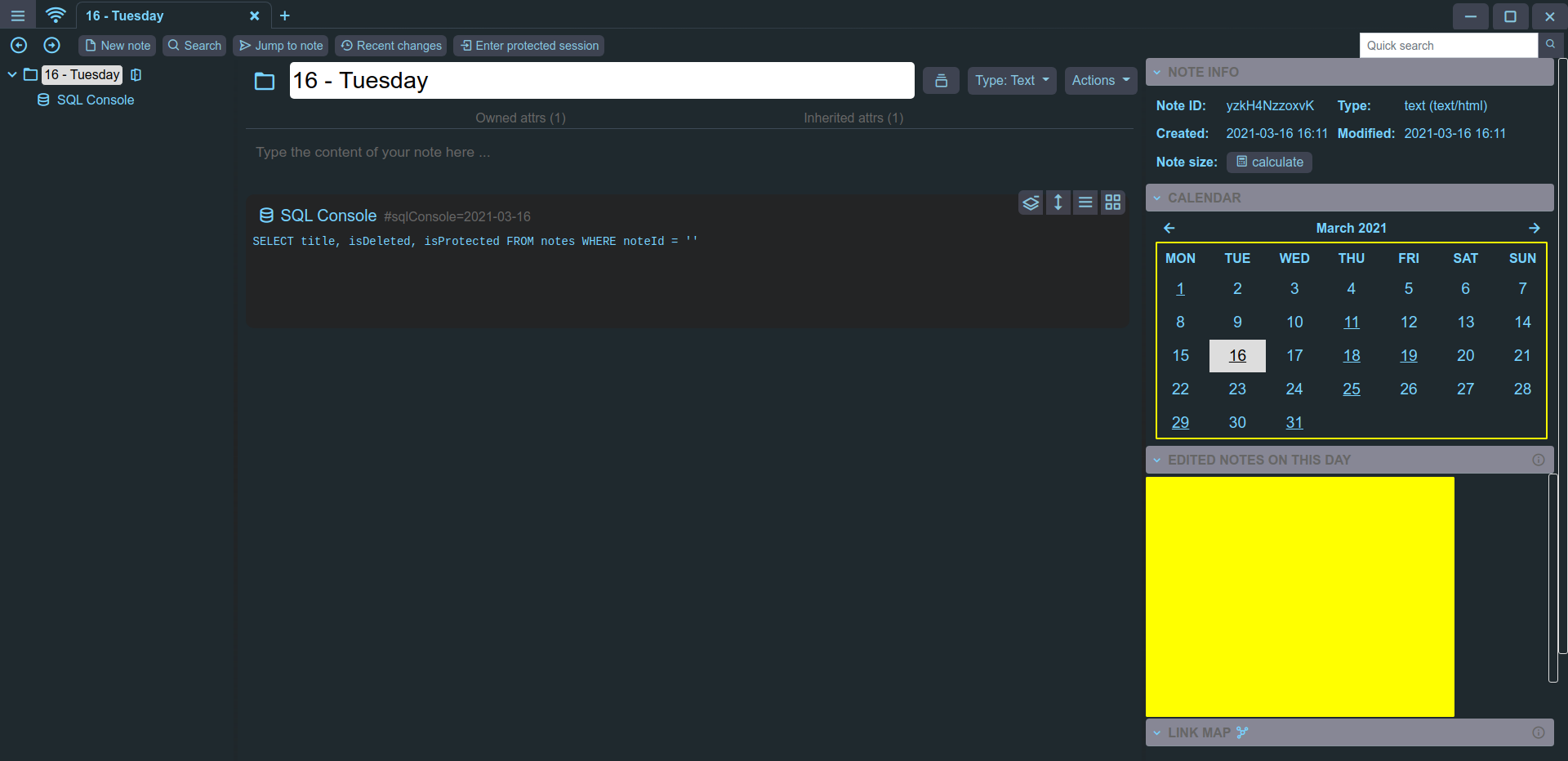This screenshot has height=761, width=1568.
Task: Go to next month in calendar
Action: click(x=1534, y=228)
